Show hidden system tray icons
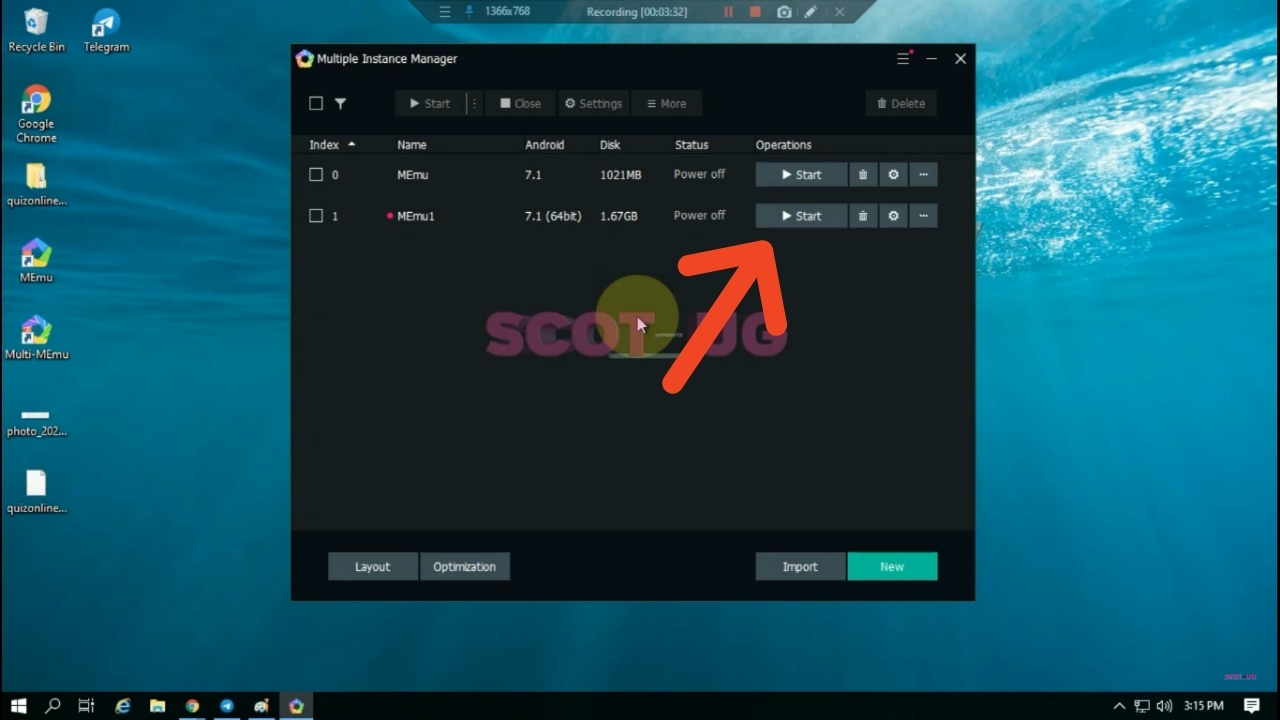The width and height of the screenshot is (1280, 720). pyautogui.click(x=1119, y=706)
